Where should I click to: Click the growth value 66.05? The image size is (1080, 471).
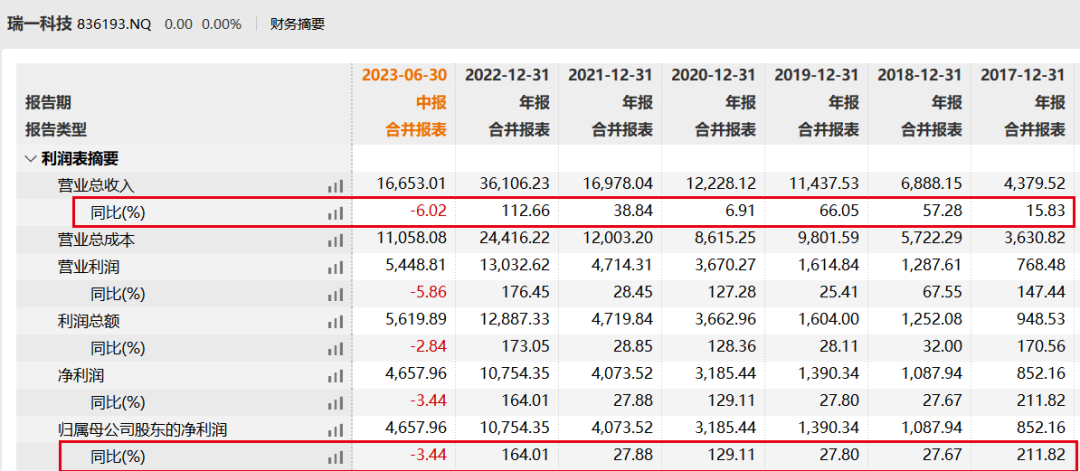coord(841,211)
